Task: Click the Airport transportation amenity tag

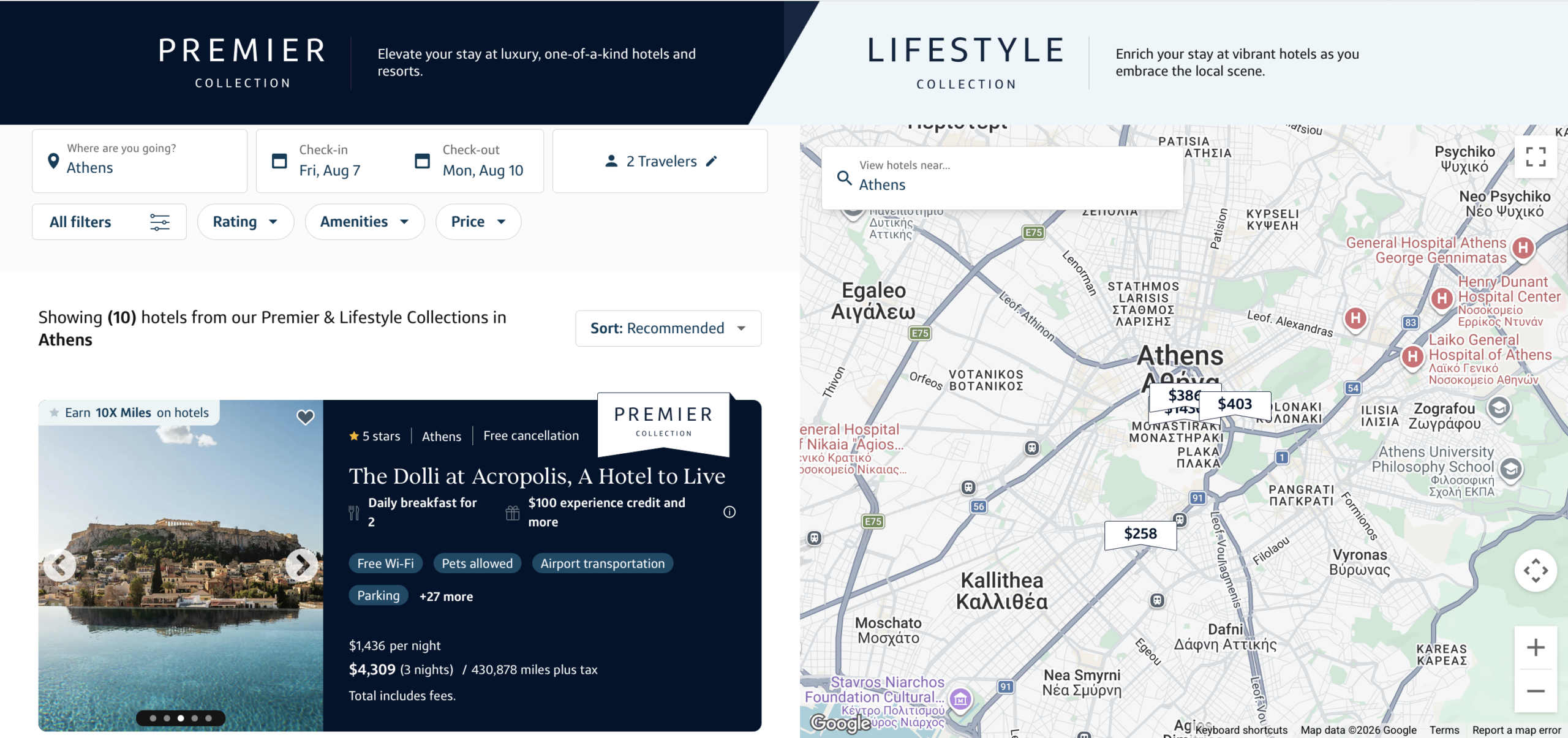Action: point(602,563)
